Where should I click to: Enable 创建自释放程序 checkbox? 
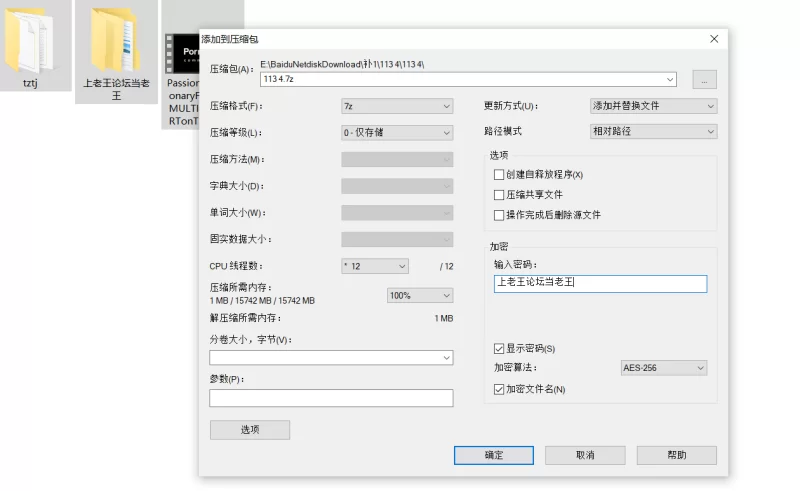(x=500, y=175)
